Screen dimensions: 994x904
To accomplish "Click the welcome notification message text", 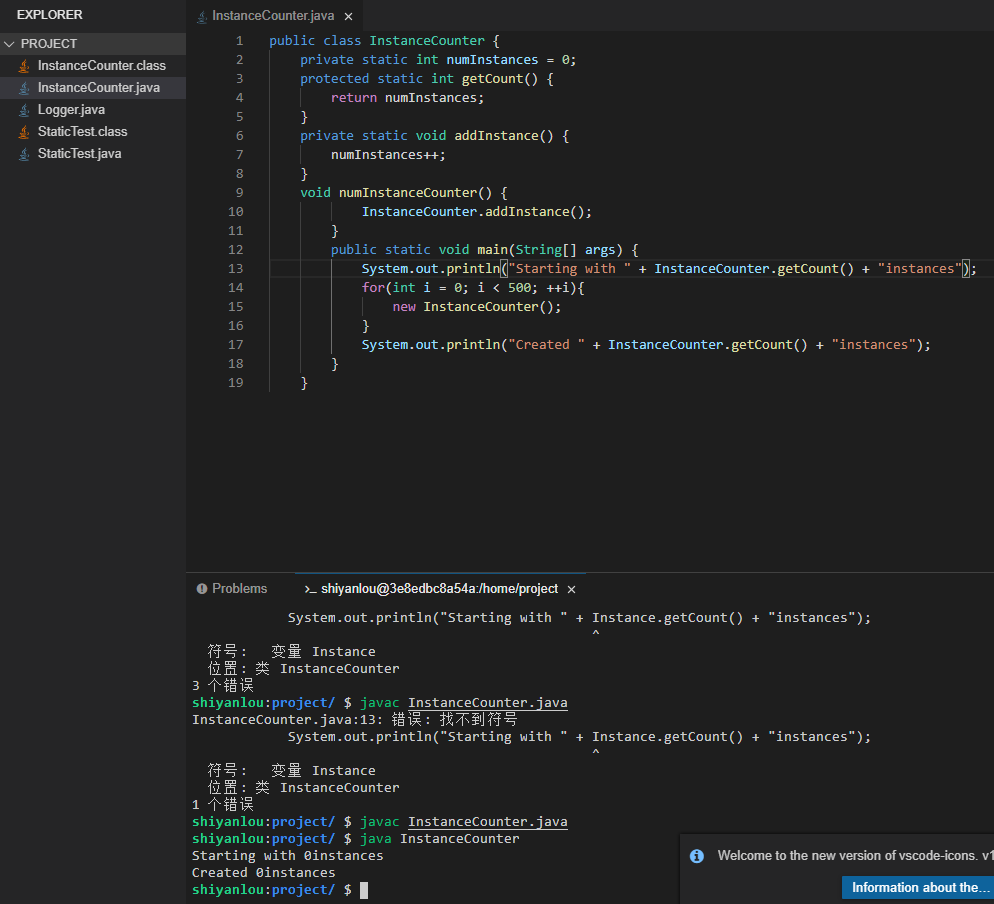I will coord(855,856).
